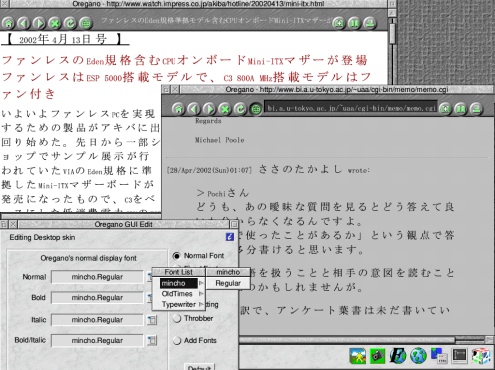Open font menu button beside Bold/Italic field
This screenshot has height=370, width=495.
[x=152, y=340]
